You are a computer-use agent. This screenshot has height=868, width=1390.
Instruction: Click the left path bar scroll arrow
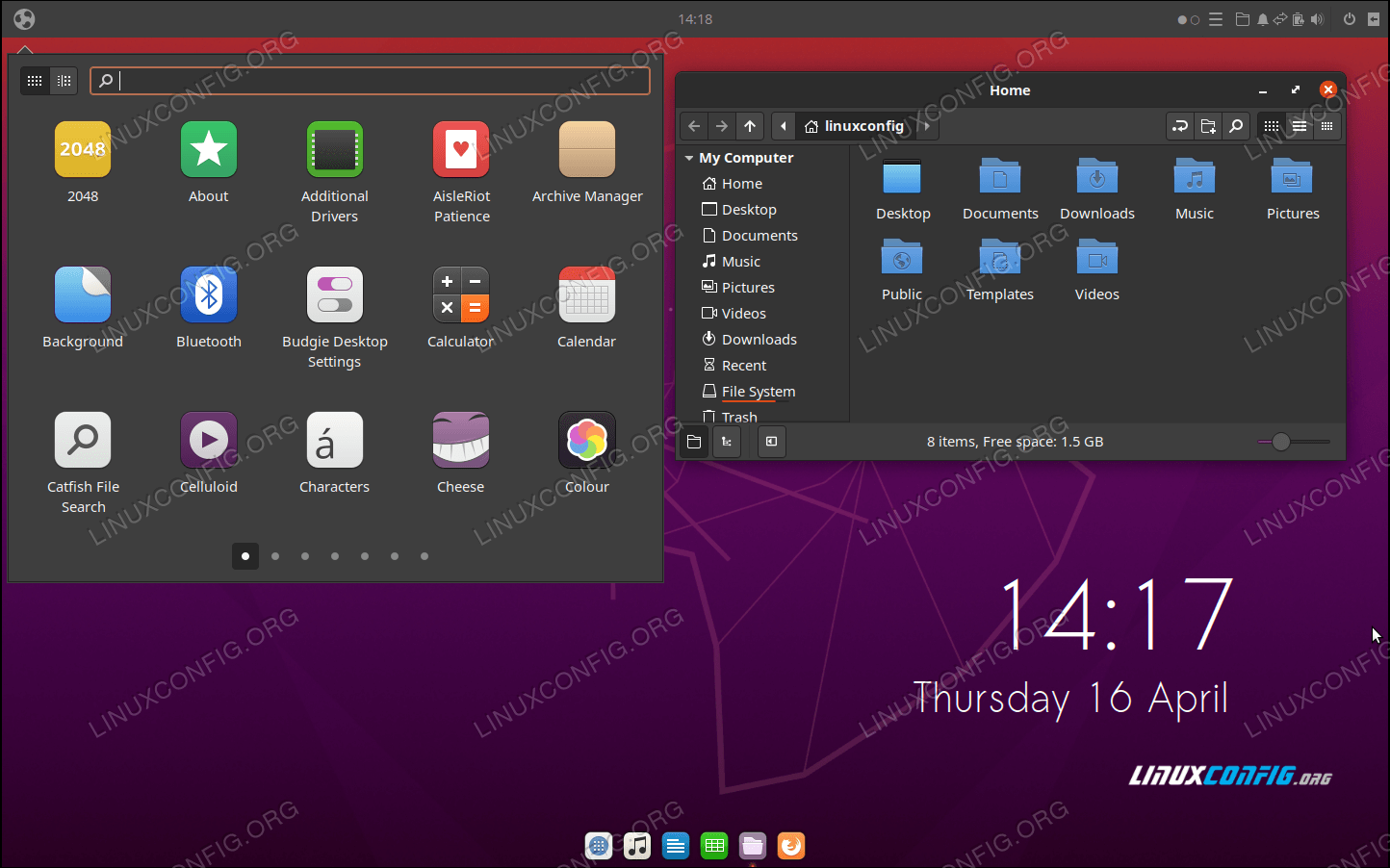[784, 126]
